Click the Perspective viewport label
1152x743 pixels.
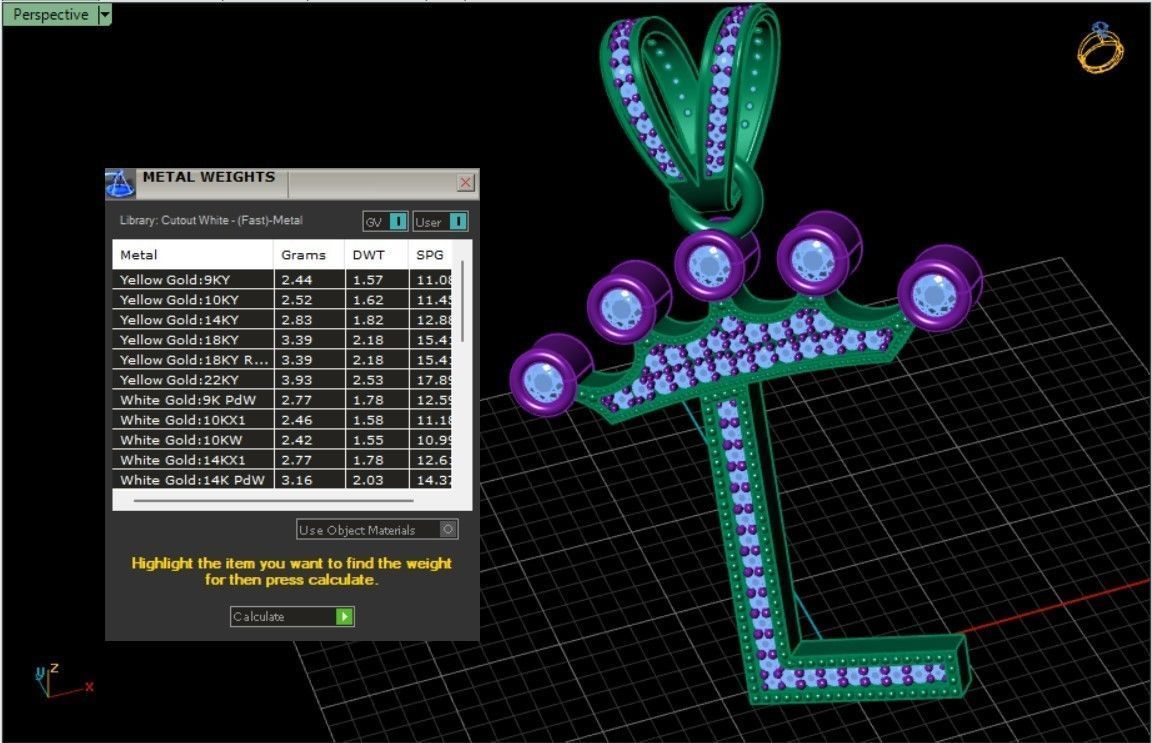coord(50,14)
